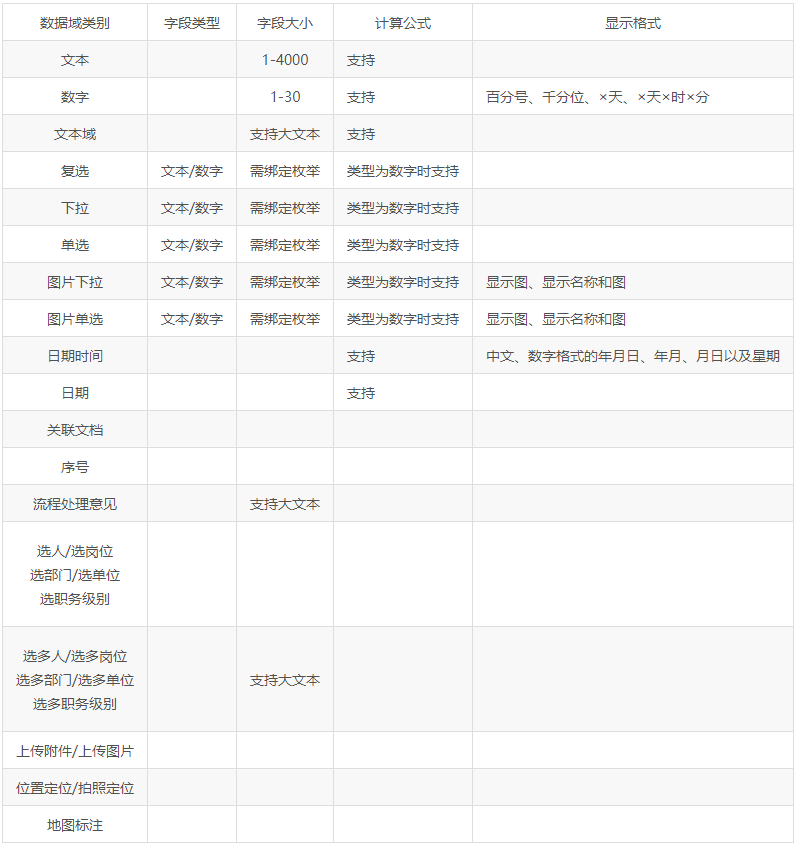This screenshot has height=844, width=797.
Task: Click 需绑定枚举 in the 图片单选 row
Action: 285,320
